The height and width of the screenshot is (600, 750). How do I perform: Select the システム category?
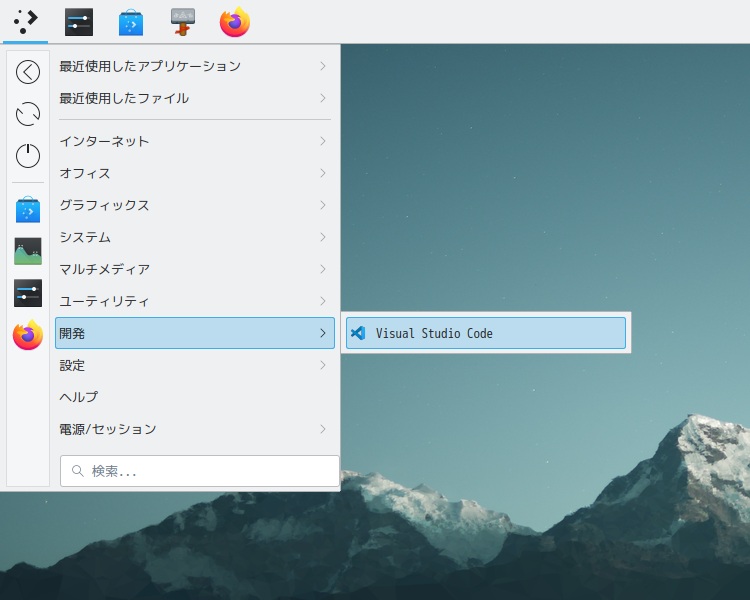(195, 237)
